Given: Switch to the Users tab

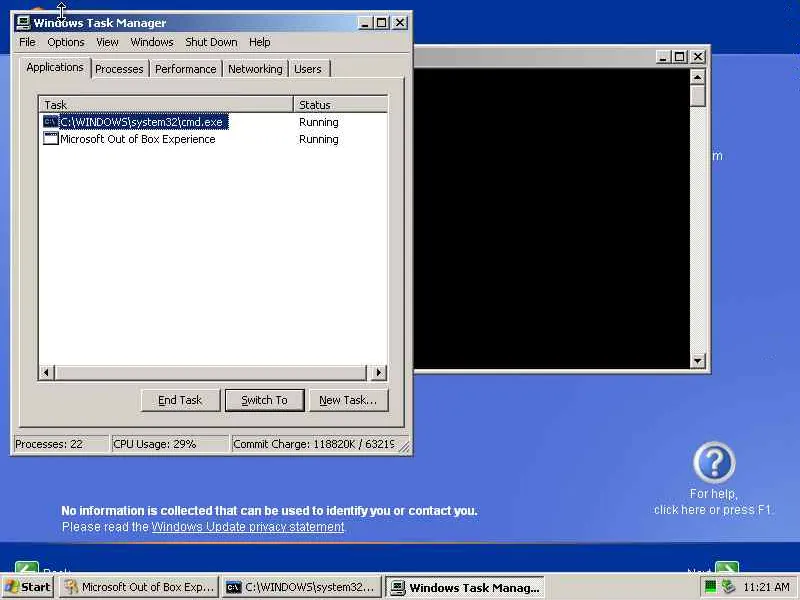Looking at the screenshot, I should click(308, 69).
